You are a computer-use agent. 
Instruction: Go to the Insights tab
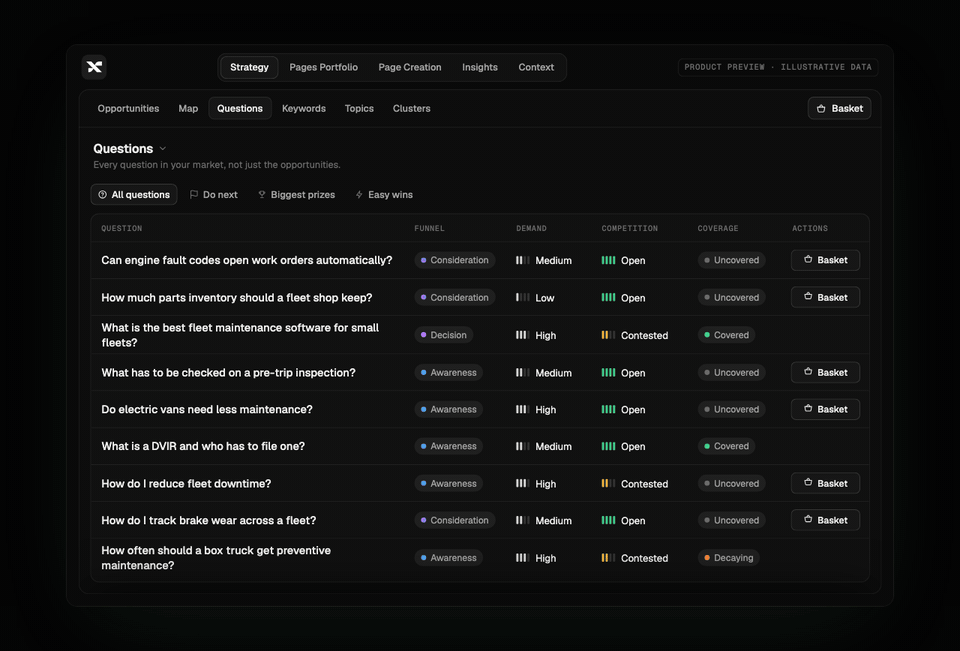(x=479, y=67)
